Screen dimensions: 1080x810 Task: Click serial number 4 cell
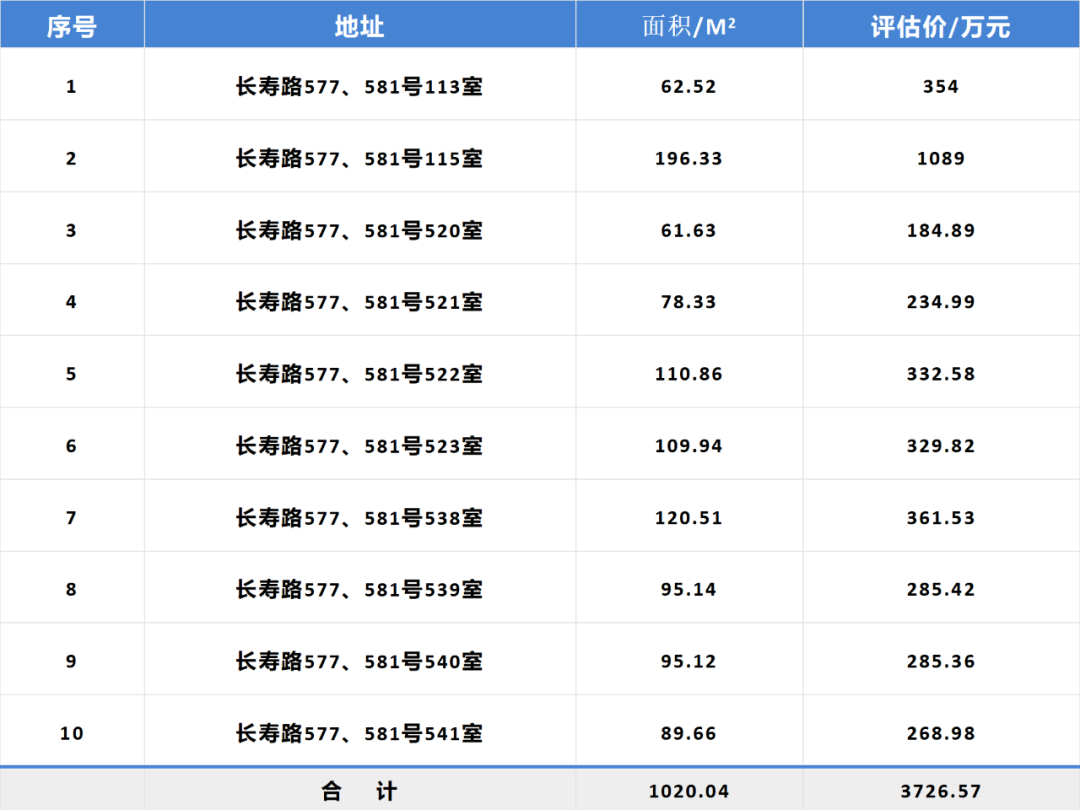click(x=71, y=302)
